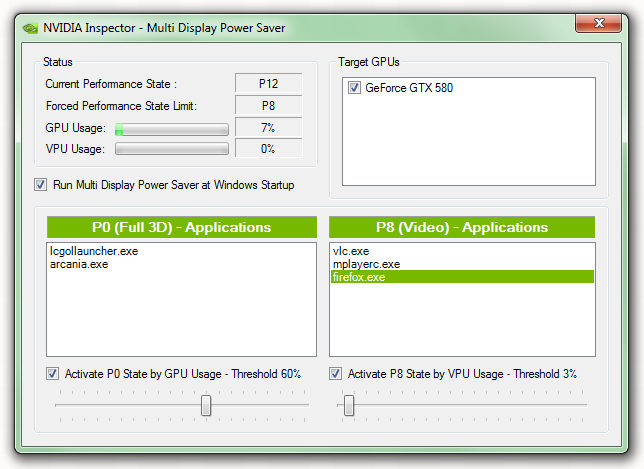Click the GeForce GTX 580 label text

(x=409, y=87)
